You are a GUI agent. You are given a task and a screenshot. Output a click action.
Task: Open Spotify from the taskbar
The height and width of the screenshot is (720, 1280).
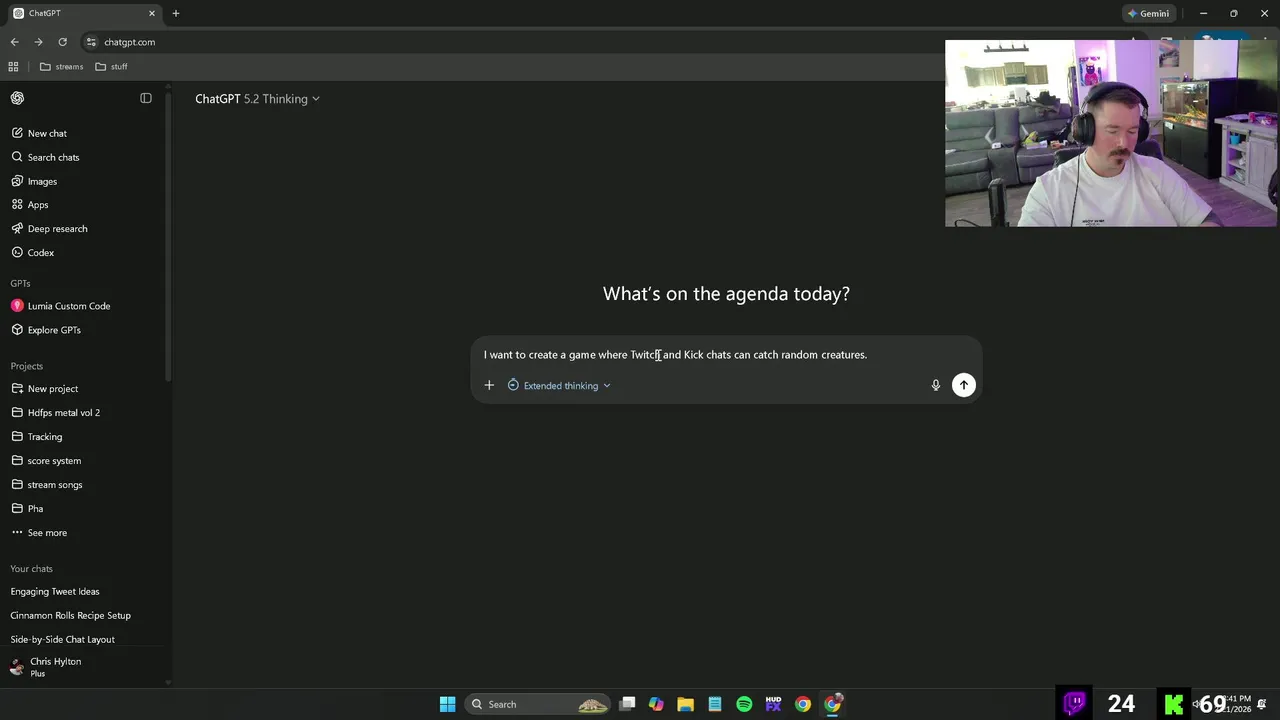pyautogui.click(x=744, y=704)
